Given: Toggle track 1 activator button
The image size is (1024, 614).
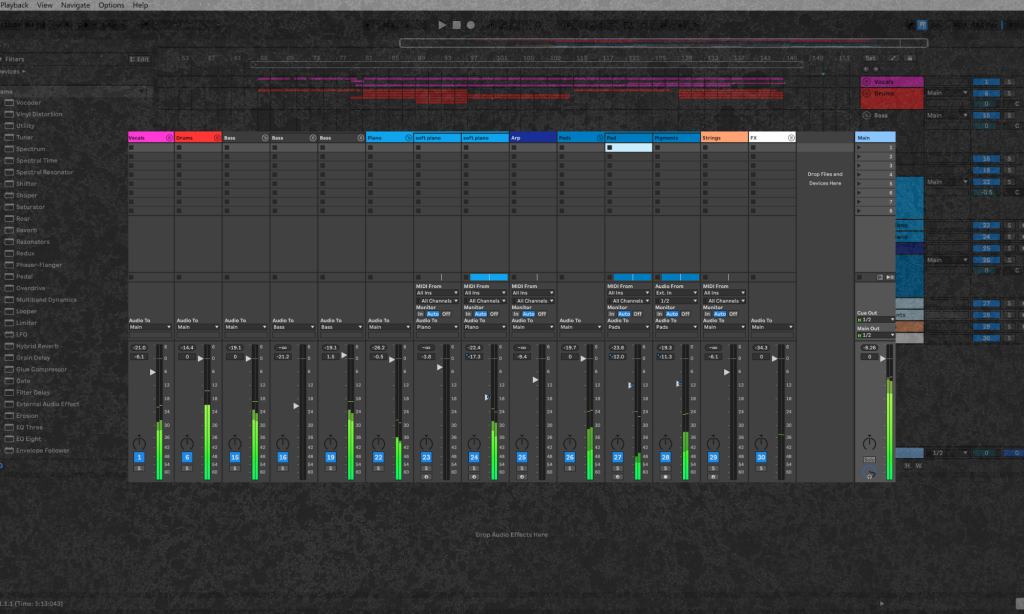Looking at the screenshot, I should [139, 457].
